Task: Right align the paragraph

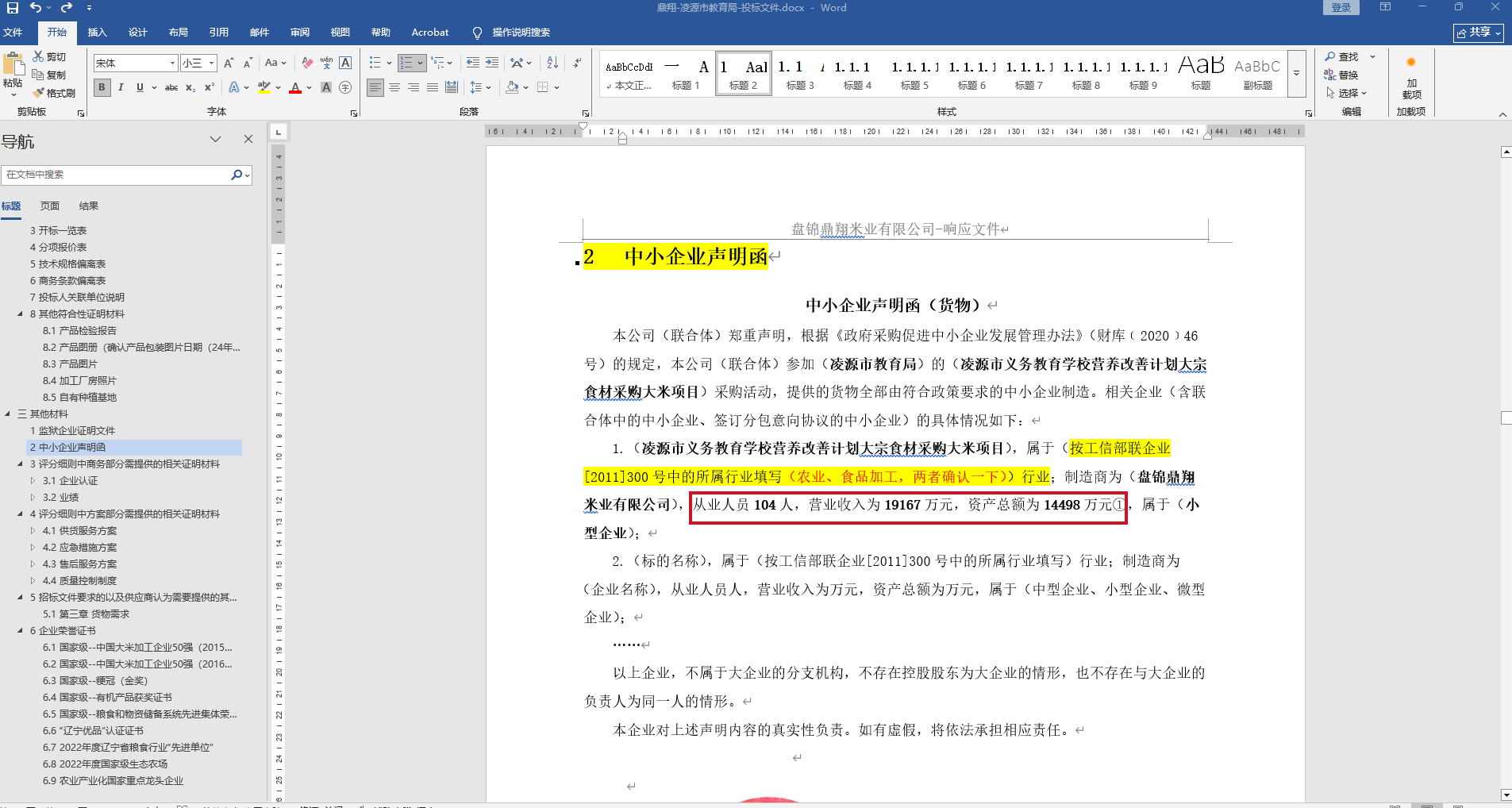Action: pos(414,87)
